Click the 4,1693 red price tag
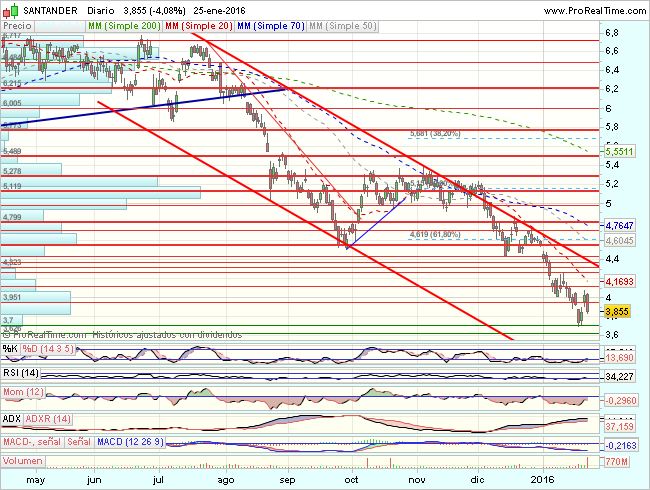Screen dimensions: 650x490 [619, 282]
